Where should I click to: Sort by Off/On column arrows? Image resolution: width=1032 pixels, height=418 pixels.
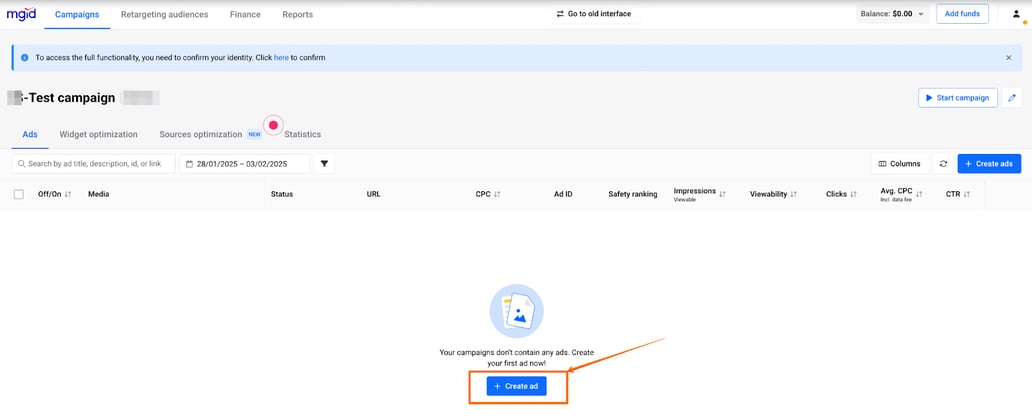pos(68,194)
